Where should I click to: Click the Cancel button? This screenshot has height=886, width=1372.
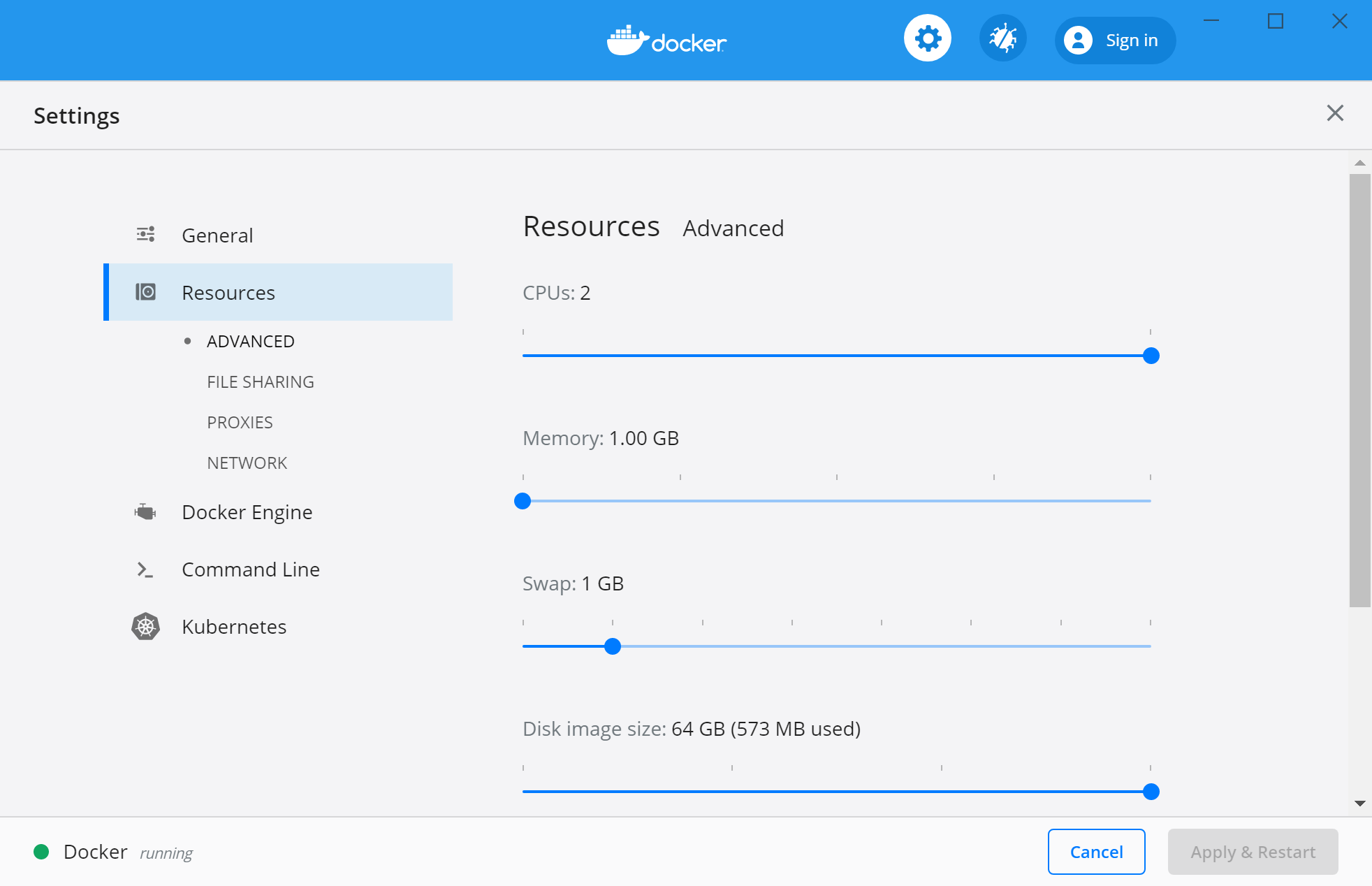click(x=1096, y=852)
